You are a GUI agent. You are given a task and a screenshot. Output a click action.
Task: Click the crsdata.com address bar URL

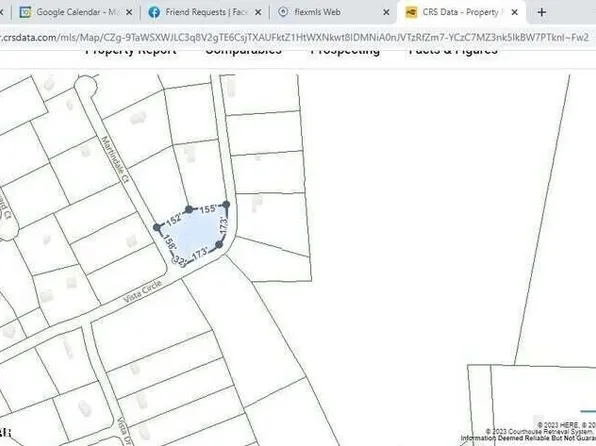295,37
